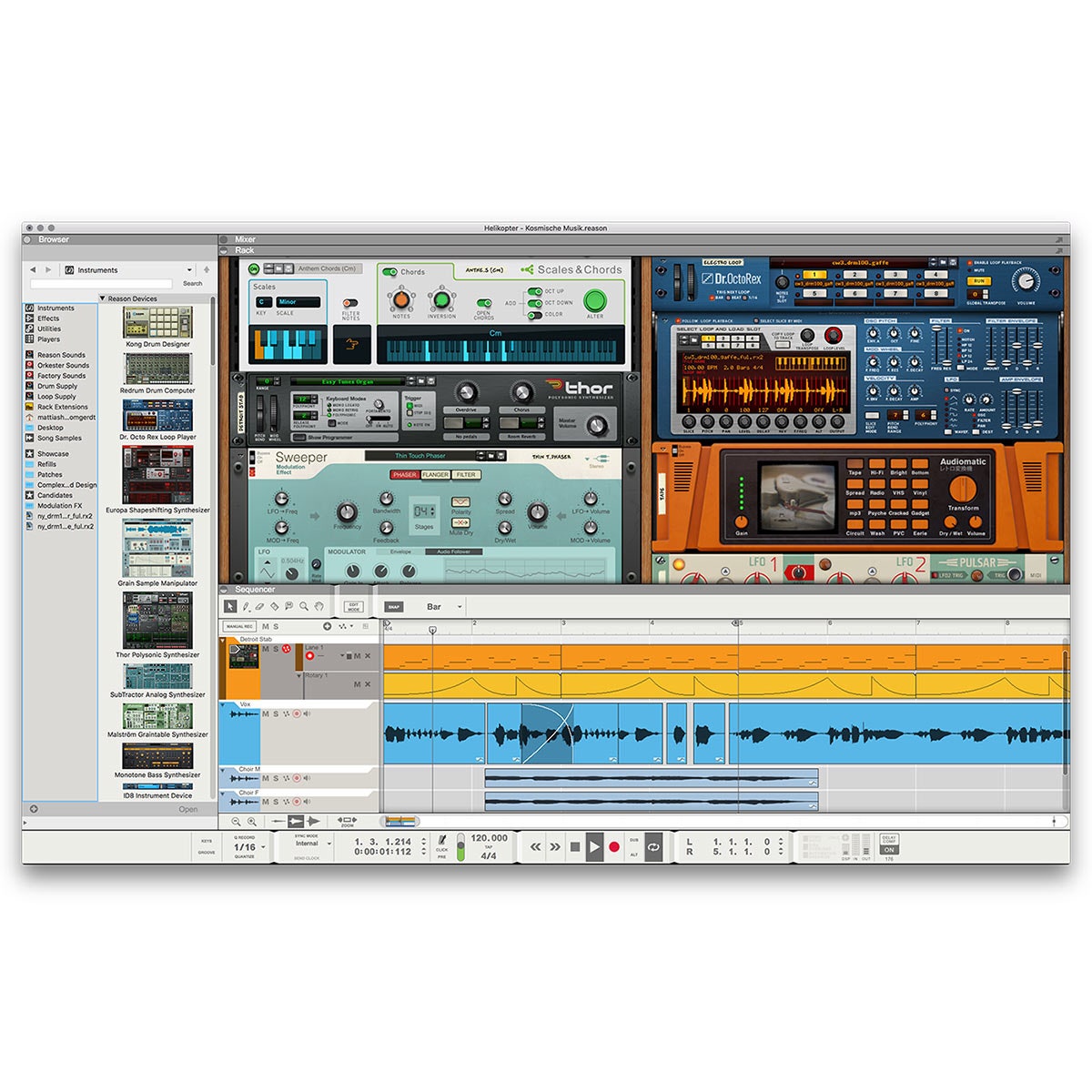Collapse the Detroit Stab track

[x=224, y=641]
